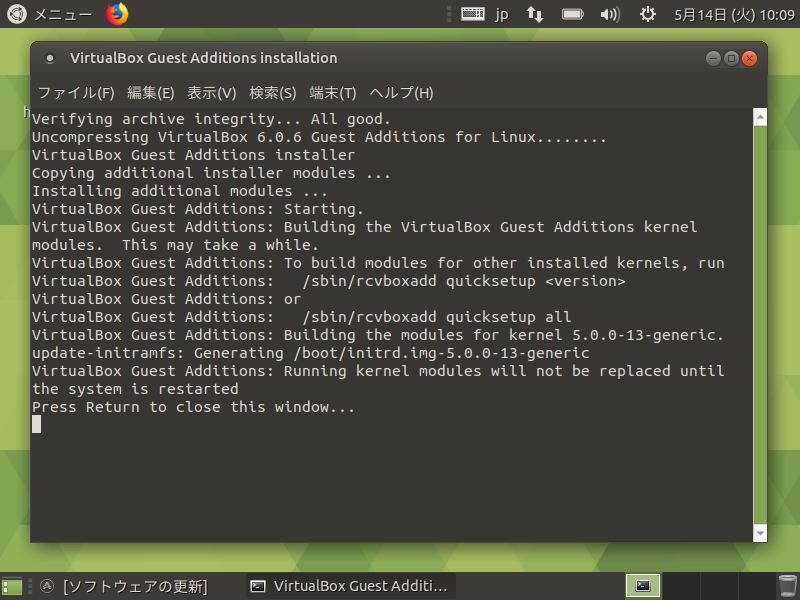Click the 'modules. This may take a while.' line
This screenshot has width=800, height=600.
pyautogui.click(x=175, y=245)
